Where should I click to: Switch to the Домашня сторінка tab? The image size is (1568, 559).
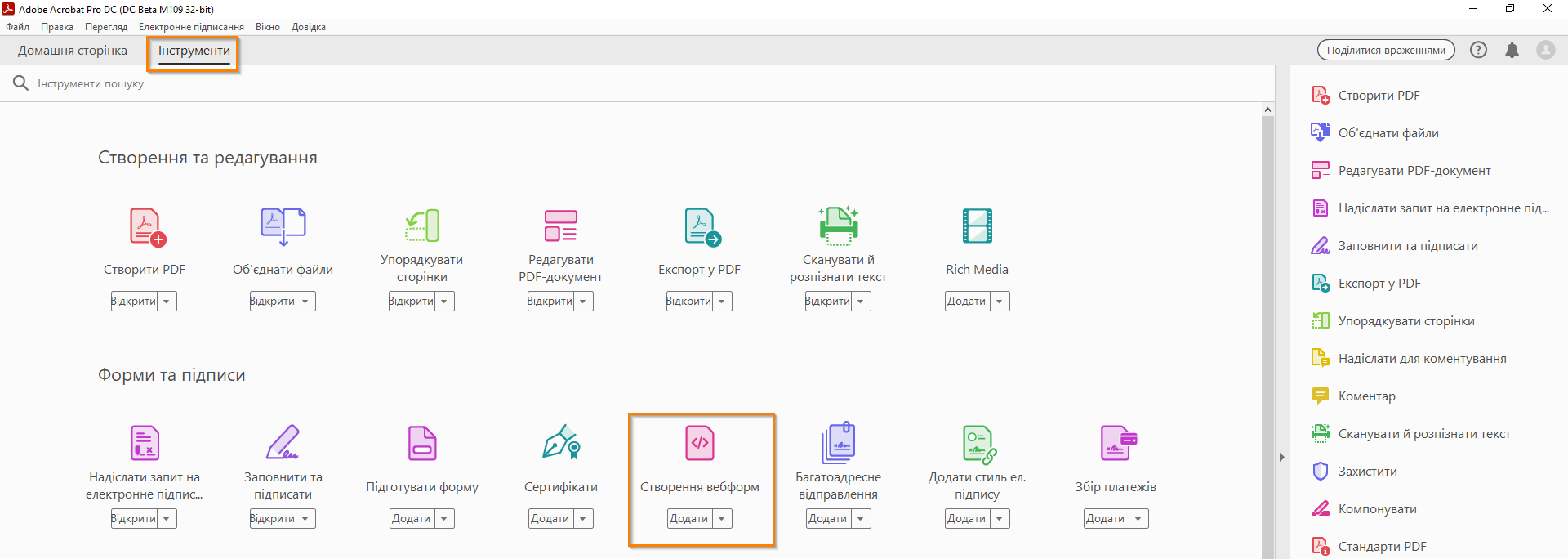[73, 51]
